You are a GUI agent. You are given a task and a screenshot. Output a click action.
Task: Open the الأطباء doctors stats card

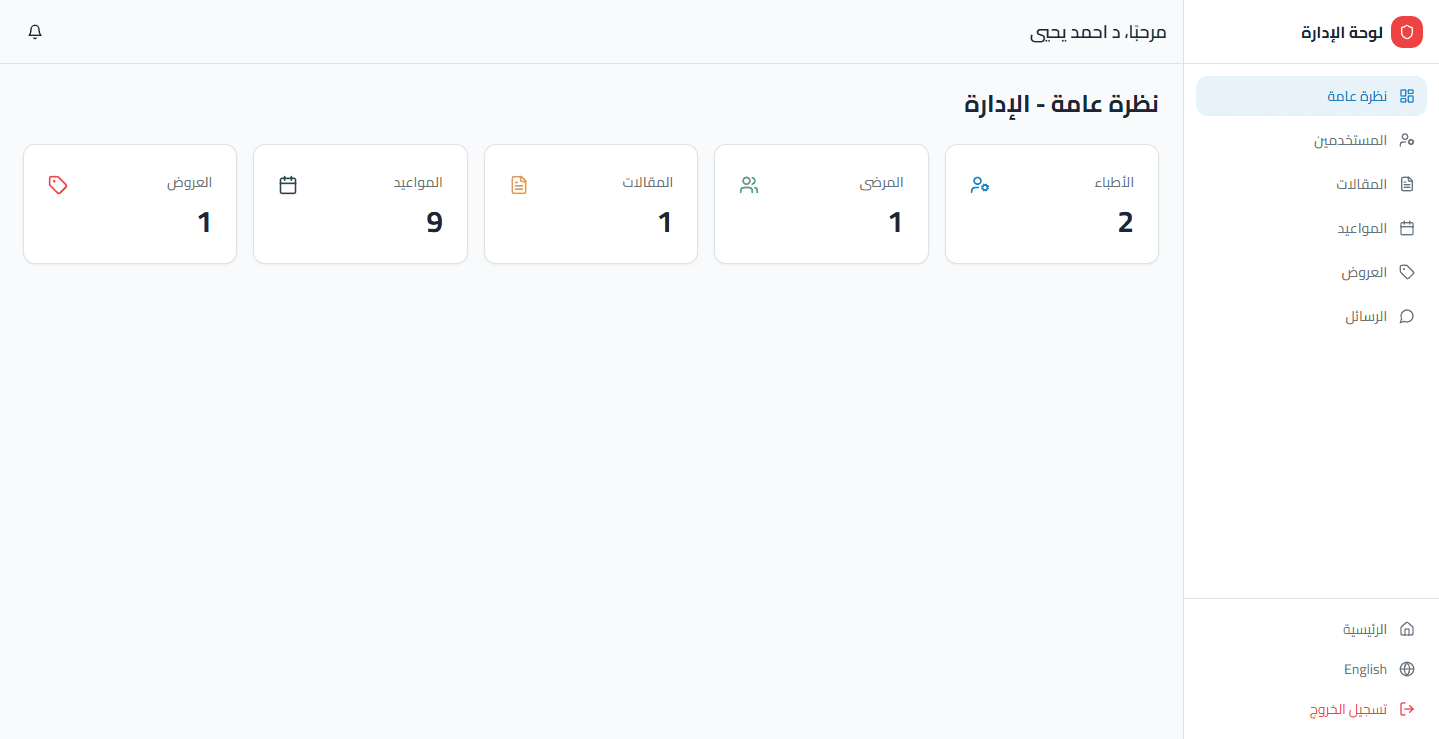tap(1052, 204)
